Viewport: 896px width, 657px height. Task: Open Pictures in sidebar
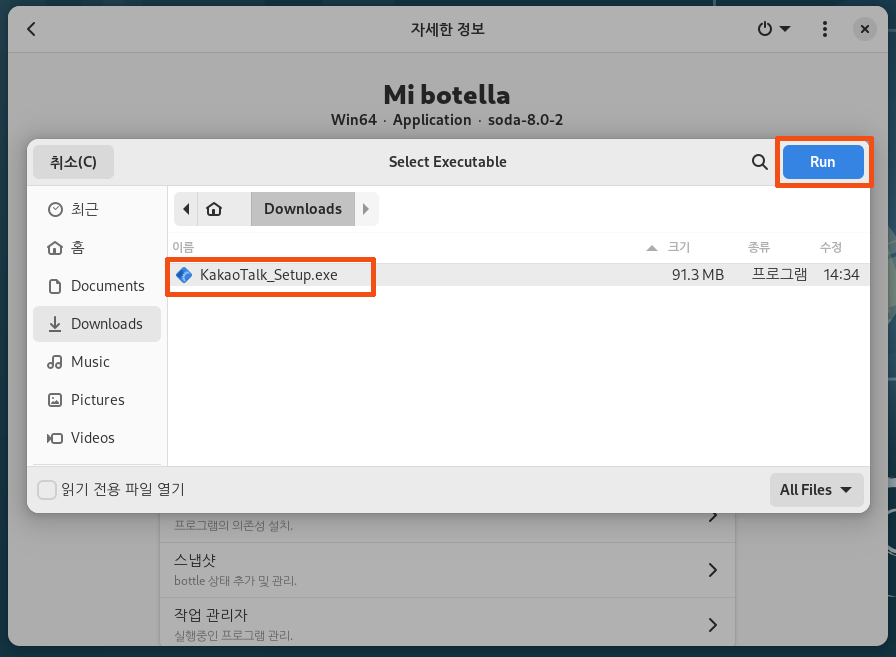pyautogui.click(x=97, y=400)
